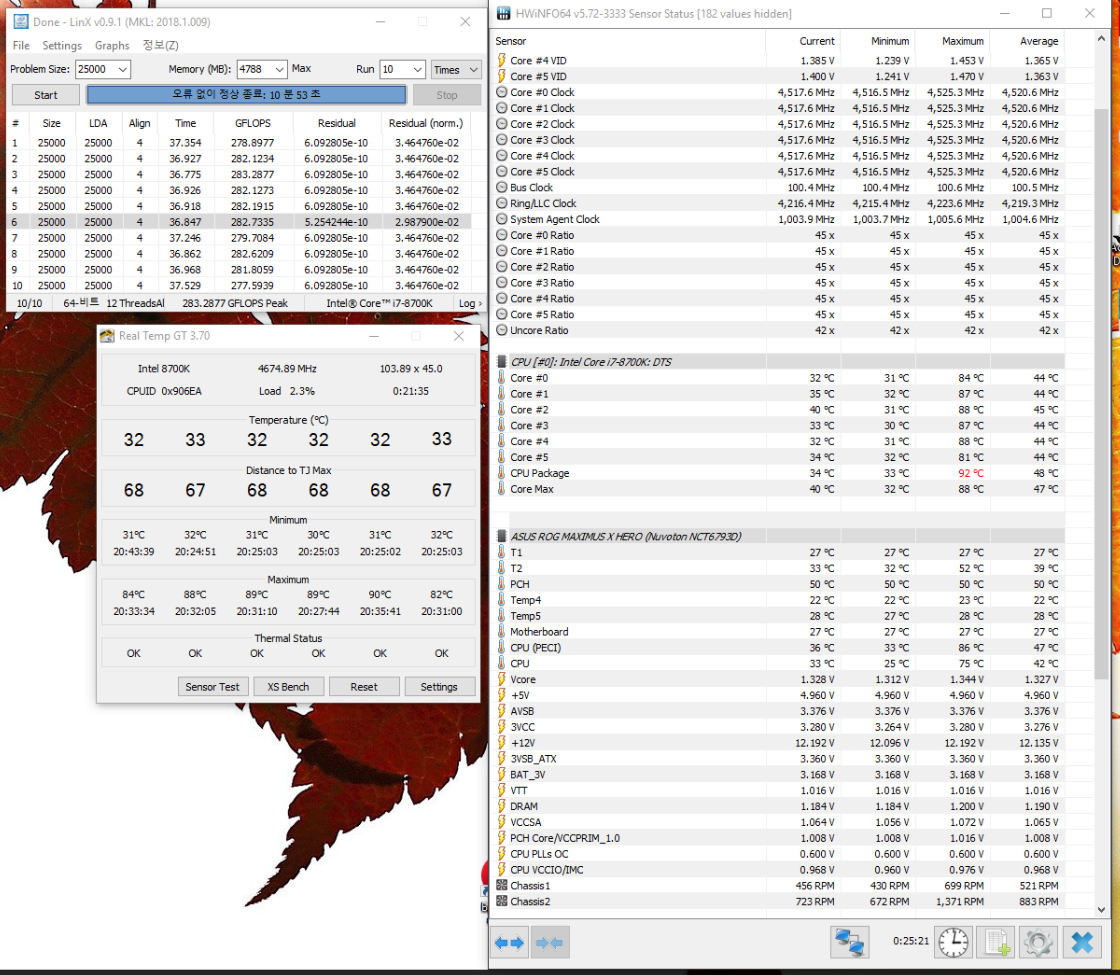Click the Bus Clock sensor icon
Image resolution: width=1120 pixels, height=975 pixels.
pyautogui.click(x=502, y=187)
